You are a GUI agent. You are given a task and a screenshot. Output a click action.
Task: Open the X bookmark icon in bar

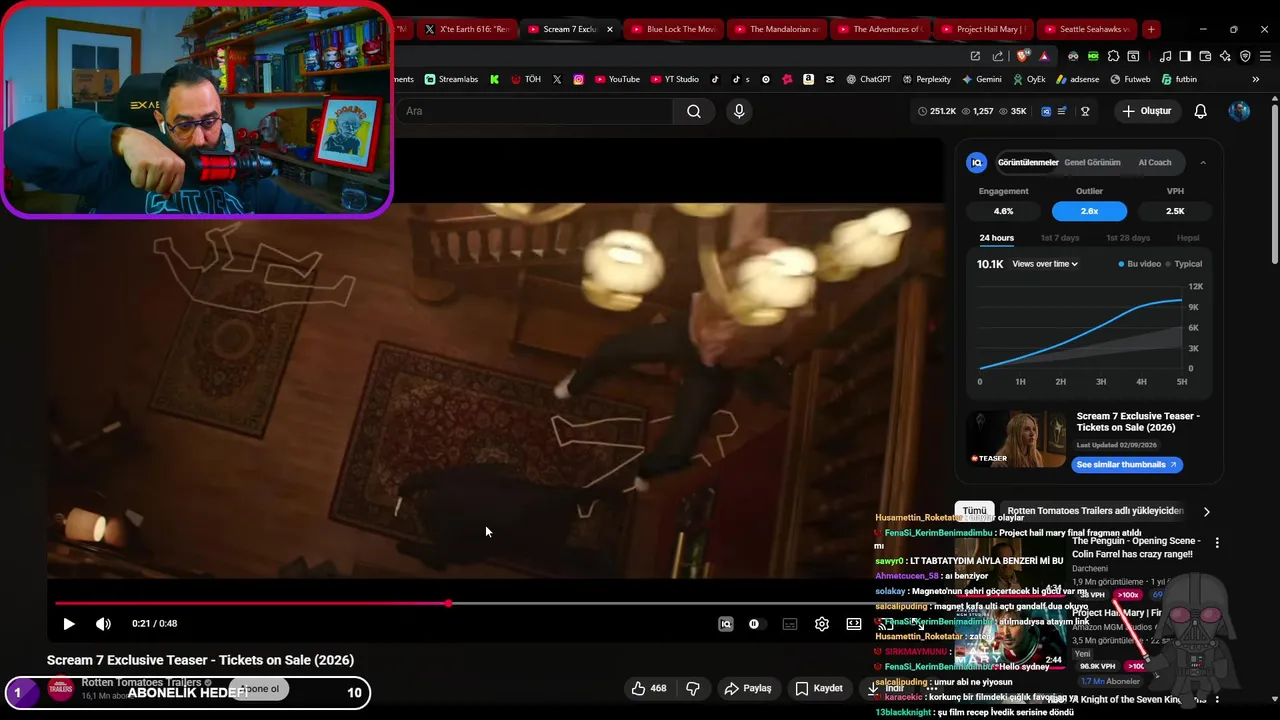tap(557, 79)
